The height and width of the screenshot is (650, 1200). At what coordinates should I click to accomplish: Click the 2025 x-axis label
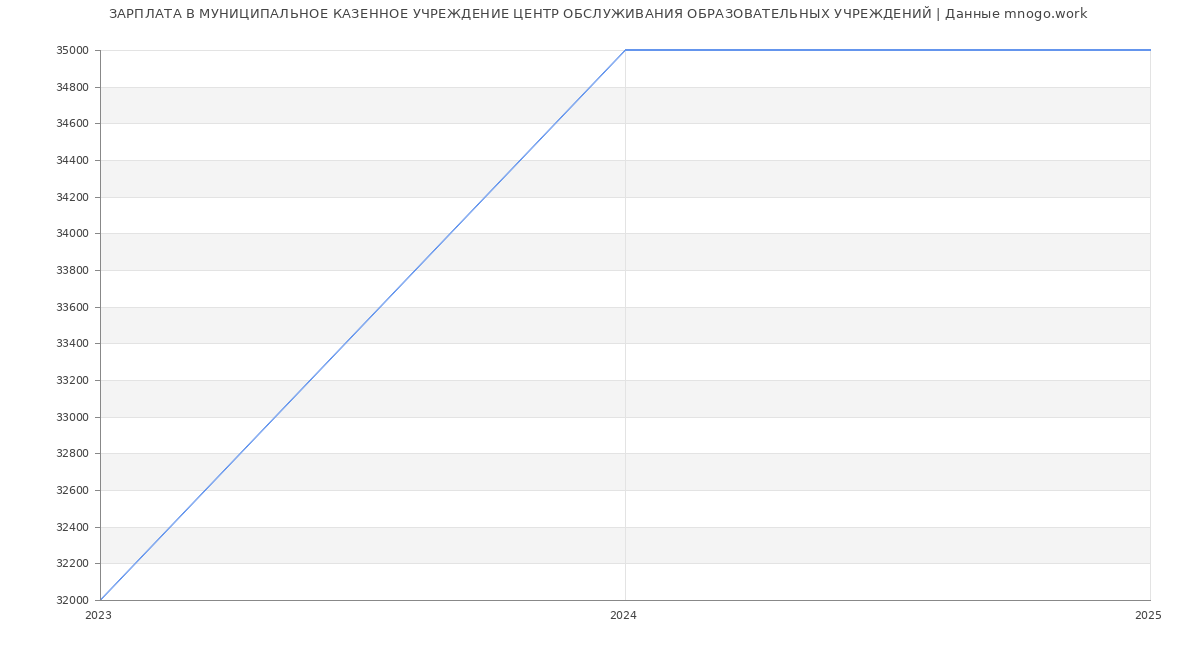point(1148,616)
